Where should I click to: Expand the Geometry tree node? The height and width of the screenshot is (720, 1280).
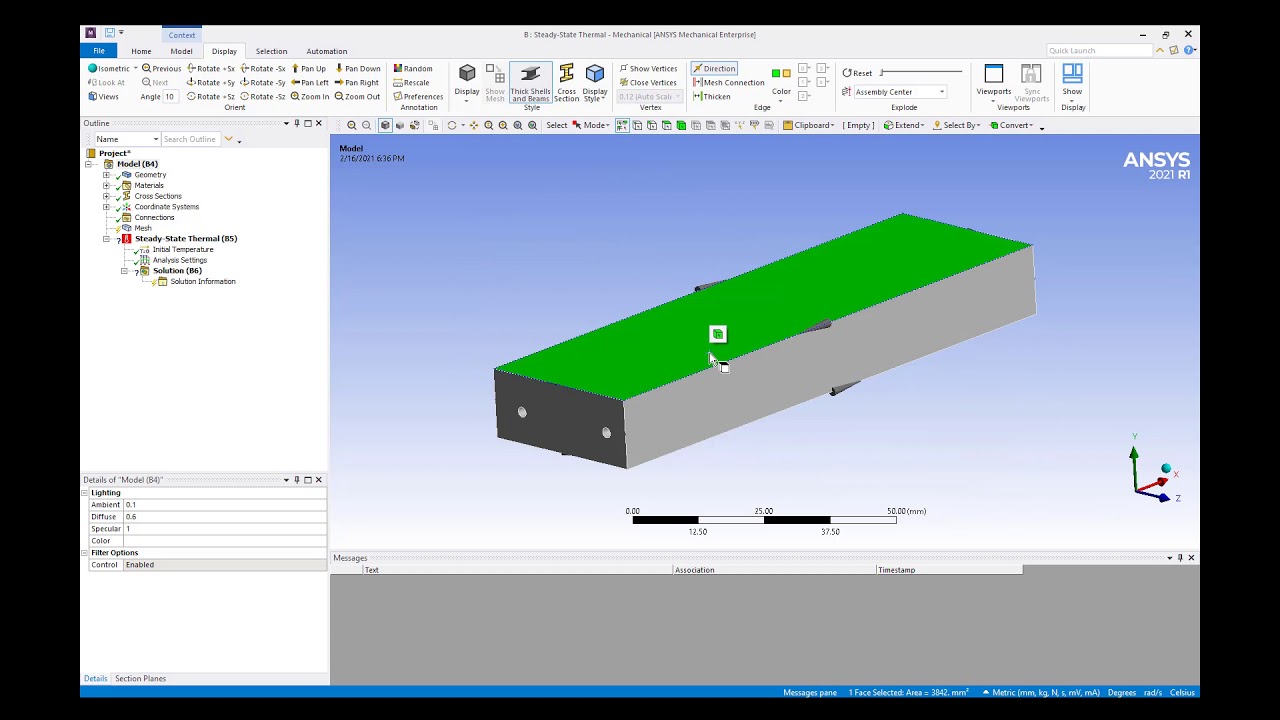click(x=106, y=175)
